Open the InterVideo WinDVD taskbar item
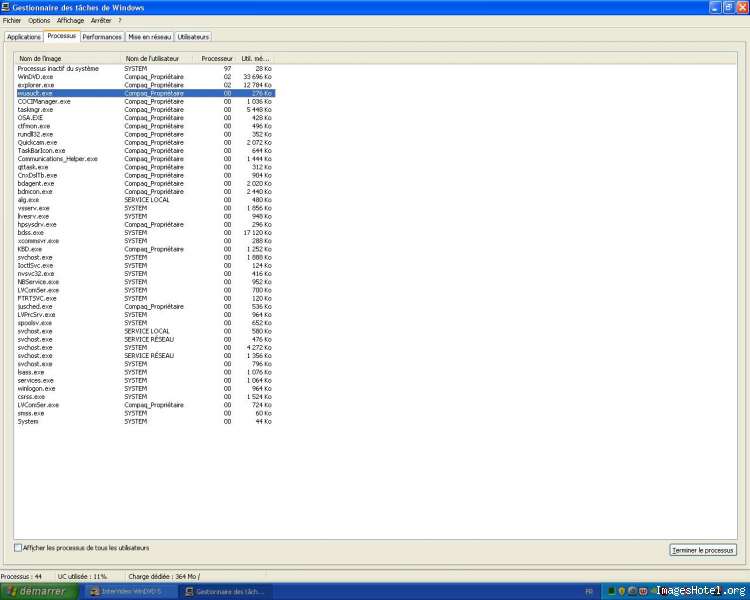 (x=129, y=592)
